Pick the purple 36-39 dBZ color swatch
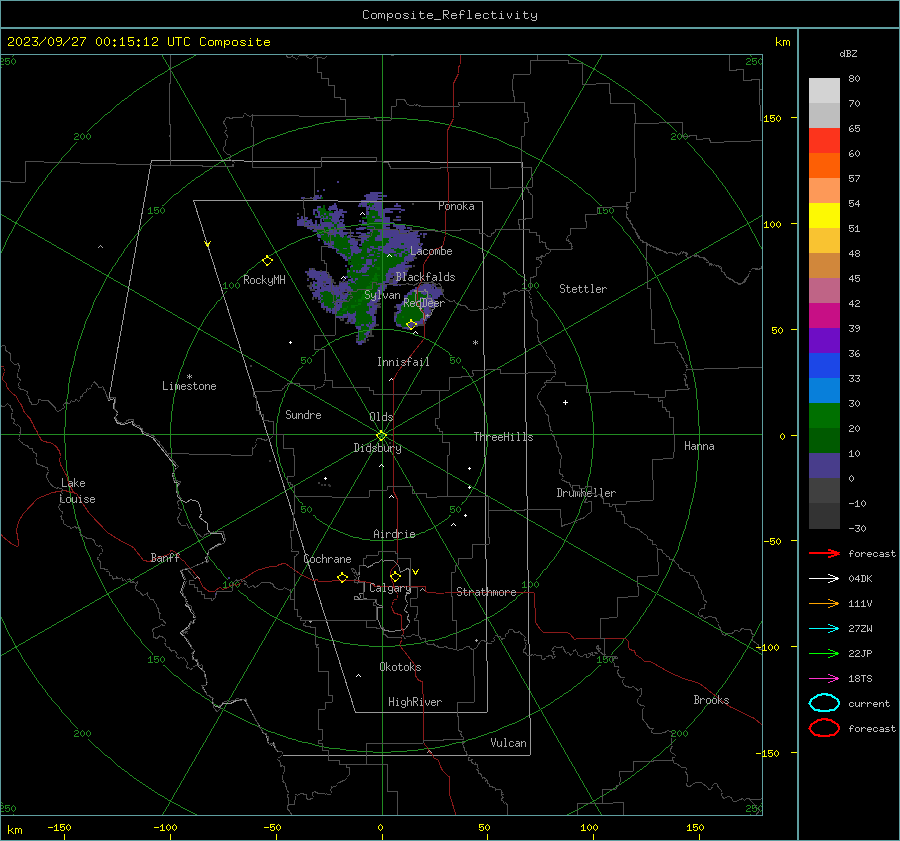Screen dimensions: 900x841 (x=824, y=341)
